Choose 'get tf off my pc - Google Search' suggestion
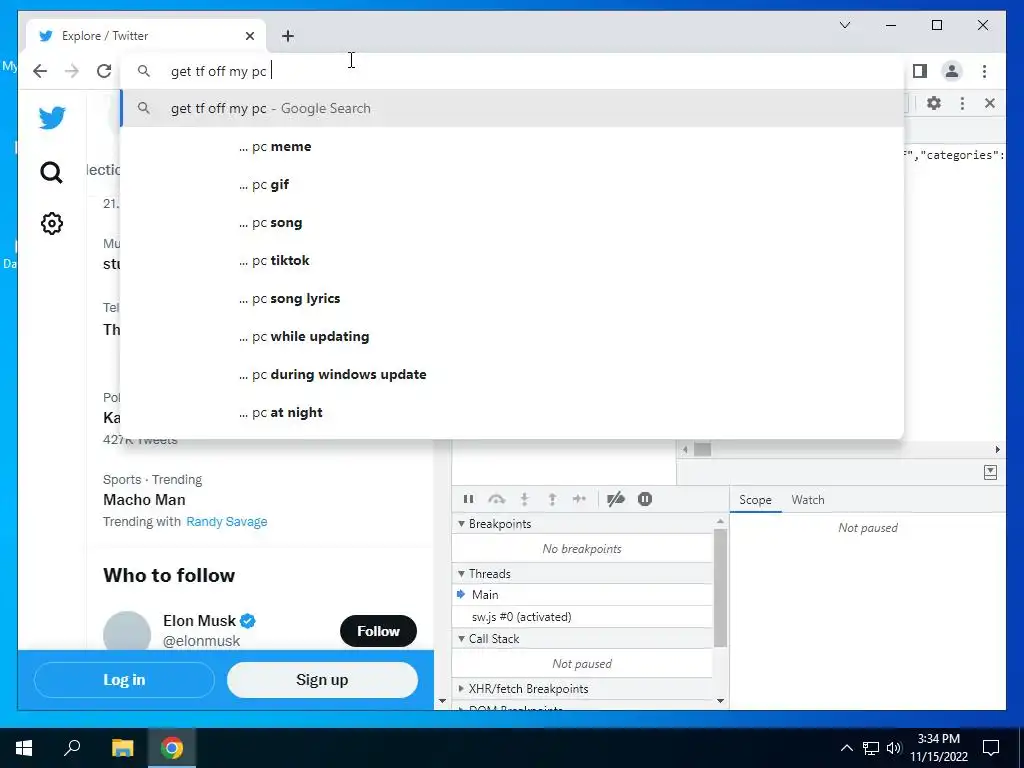The height and width of the screenshot is (768, 1024). [x=512, y=108]
